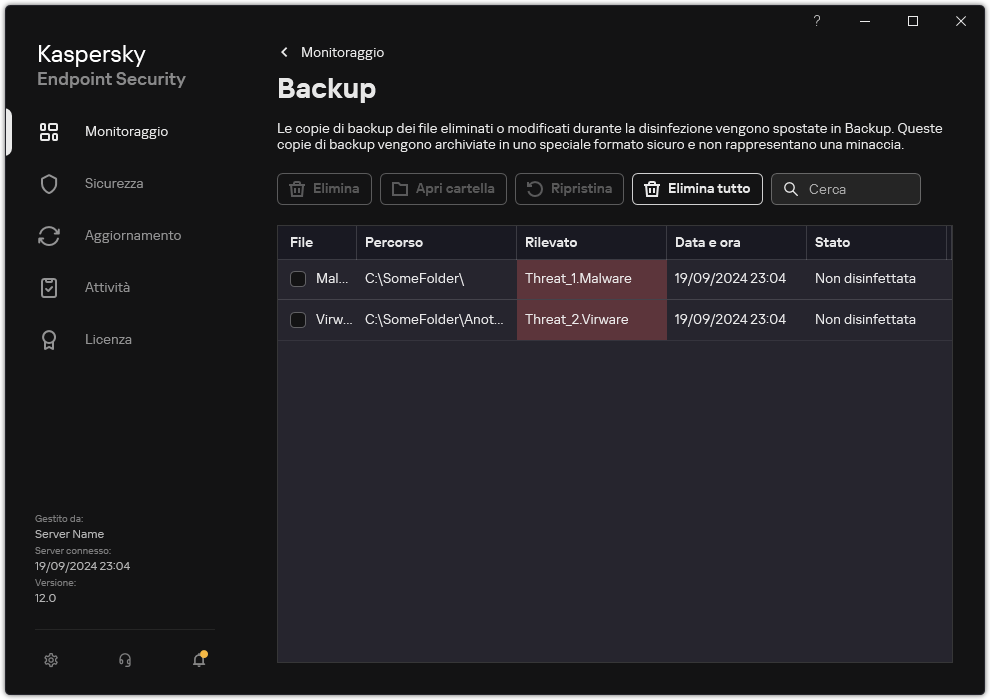Click the help question mark icon
The height and width of the screenshot is (700, 990).
pyautogui.click(x=816, y=21)
